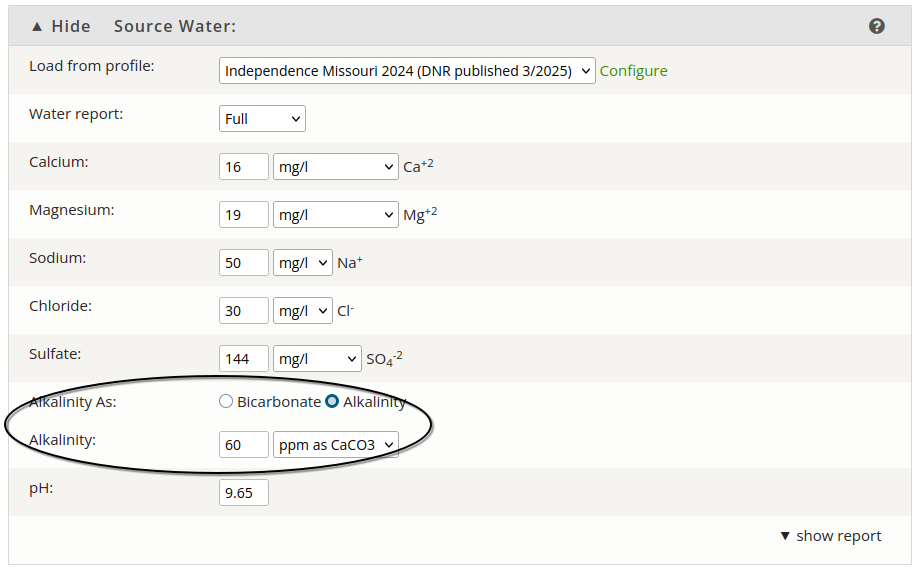The height and width of the screenshot is (571, 919).
Task: Open the Magnesium unit dropdown
Action: 336,215
